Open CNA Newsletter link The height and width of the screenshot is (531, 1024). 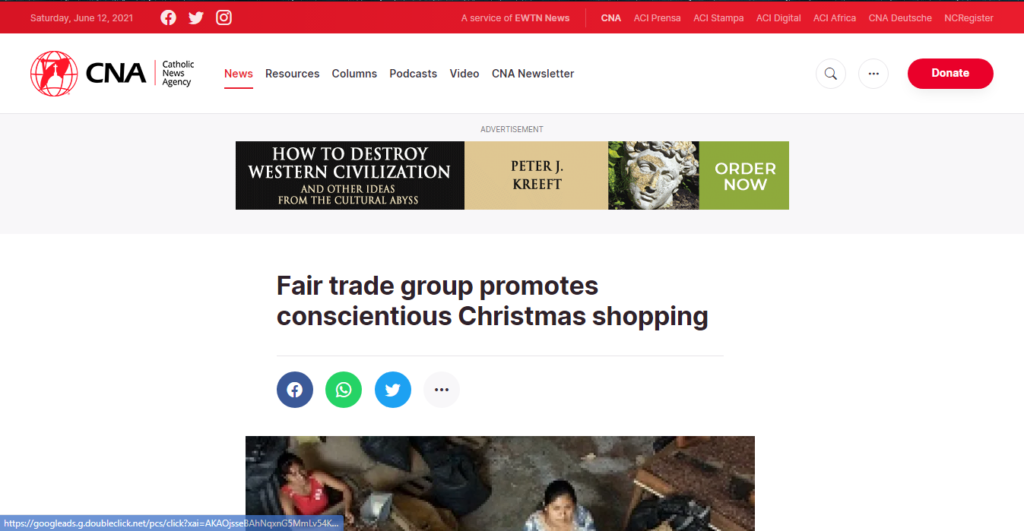pyautogui.click(x=532, y=74)
